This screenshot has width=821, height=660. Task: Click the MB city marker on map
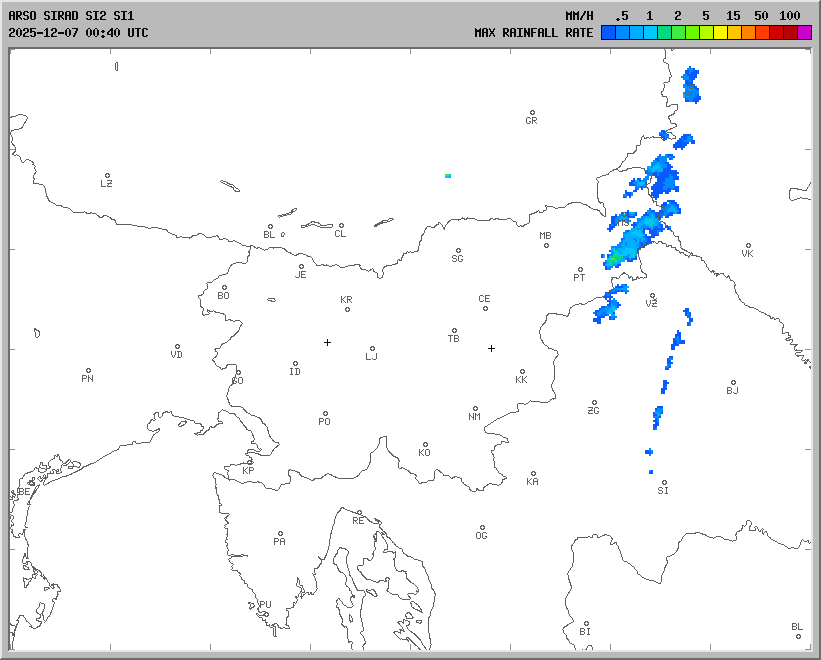pos(546,245)
